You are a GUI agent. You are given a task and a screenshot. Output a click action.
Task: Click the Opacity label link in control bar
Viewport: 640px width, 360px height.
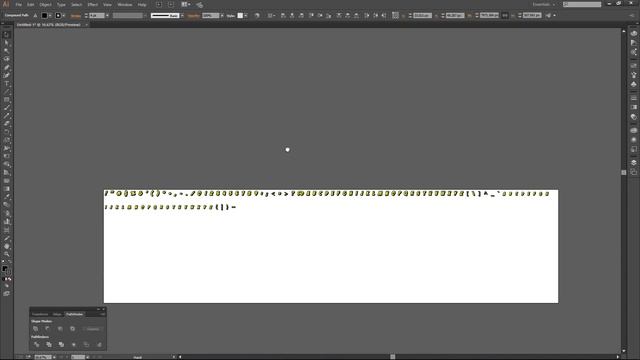pos(194,16)
